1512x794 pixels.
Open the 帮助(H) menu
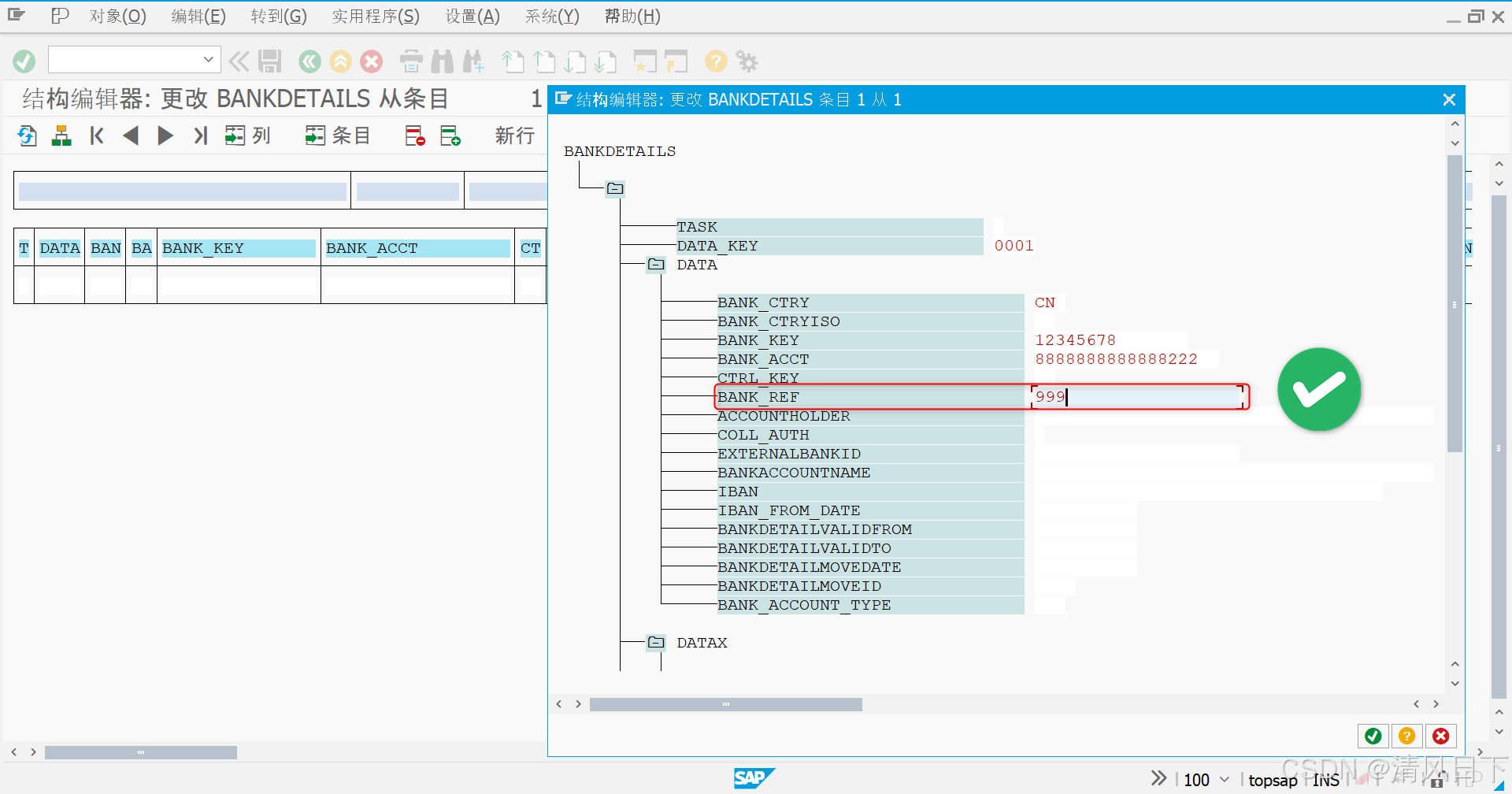[x=632, y=16]
